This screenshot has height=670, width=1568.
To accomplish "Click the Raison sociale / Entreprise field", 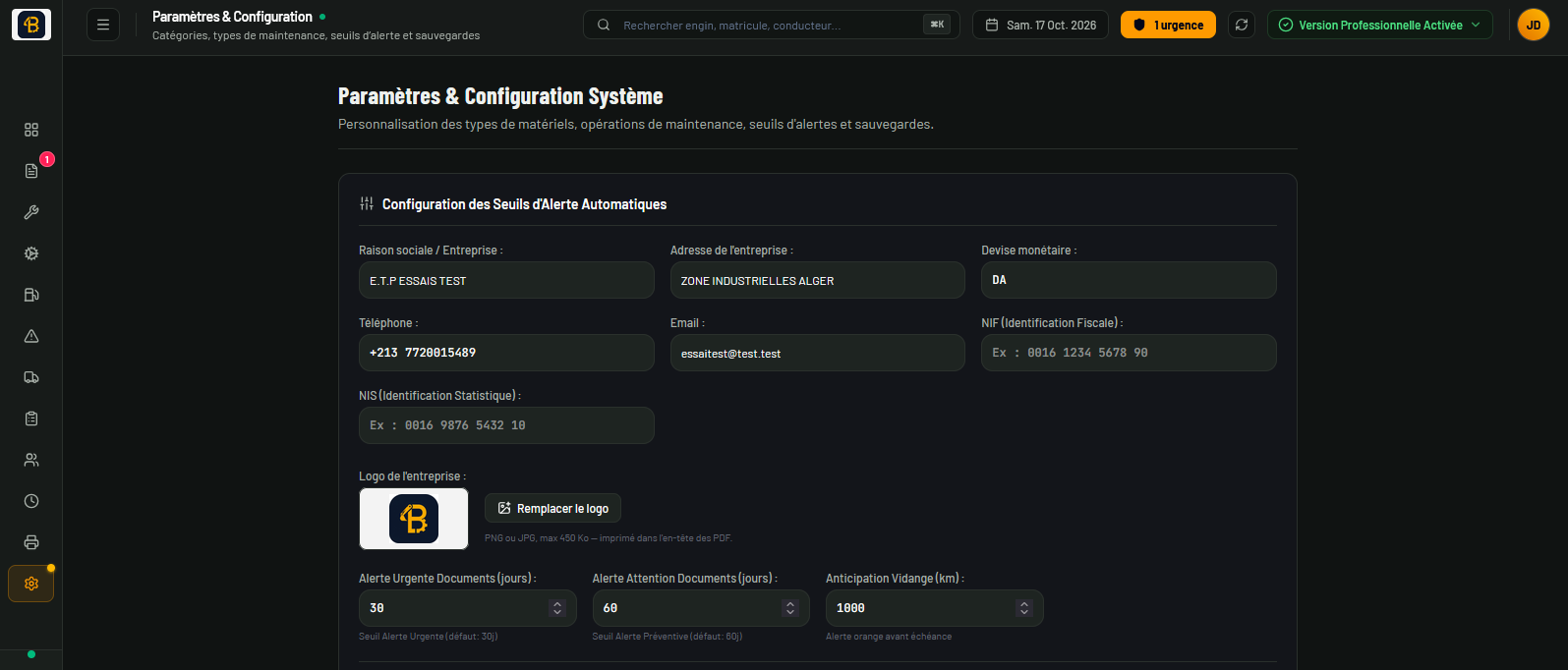I will 506,280.
